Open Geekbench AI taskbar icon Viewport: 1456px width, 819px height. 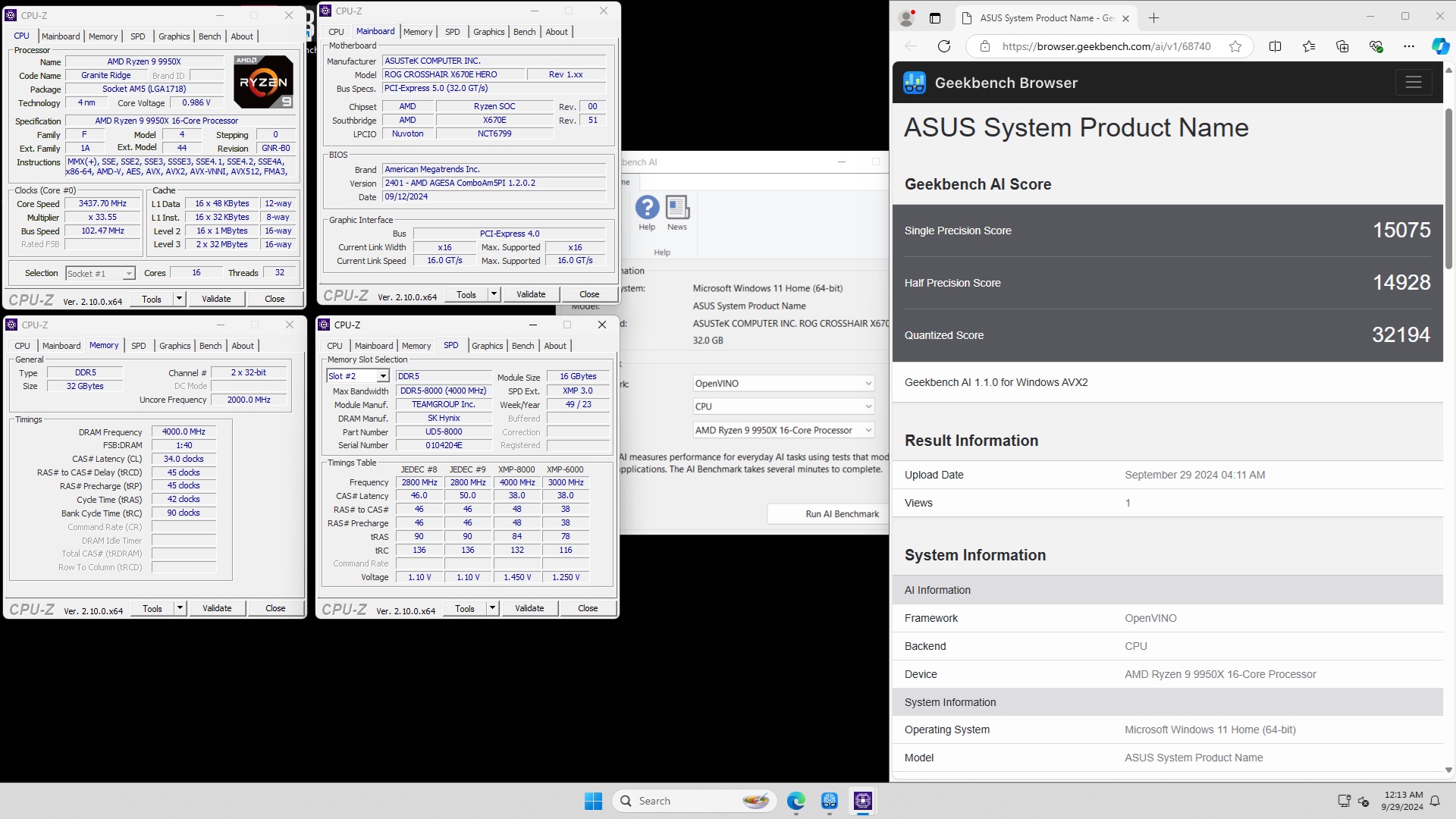829,801
